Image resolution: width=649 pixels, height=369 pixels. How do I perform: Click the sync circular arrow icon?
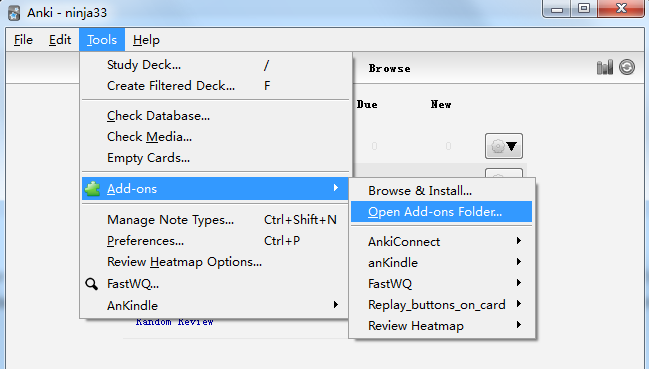click(x=627, y=67)
